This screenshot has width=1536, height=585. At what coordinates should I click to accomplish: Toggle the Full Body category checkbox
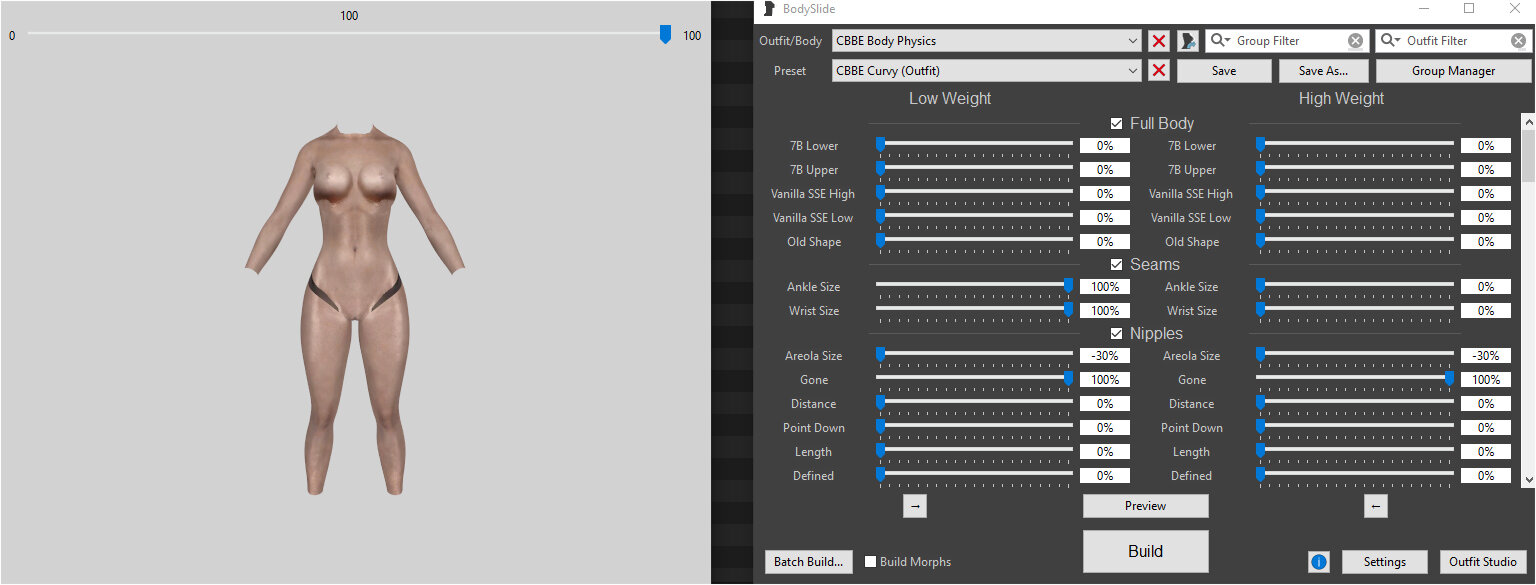click(x=1116, y=124)
